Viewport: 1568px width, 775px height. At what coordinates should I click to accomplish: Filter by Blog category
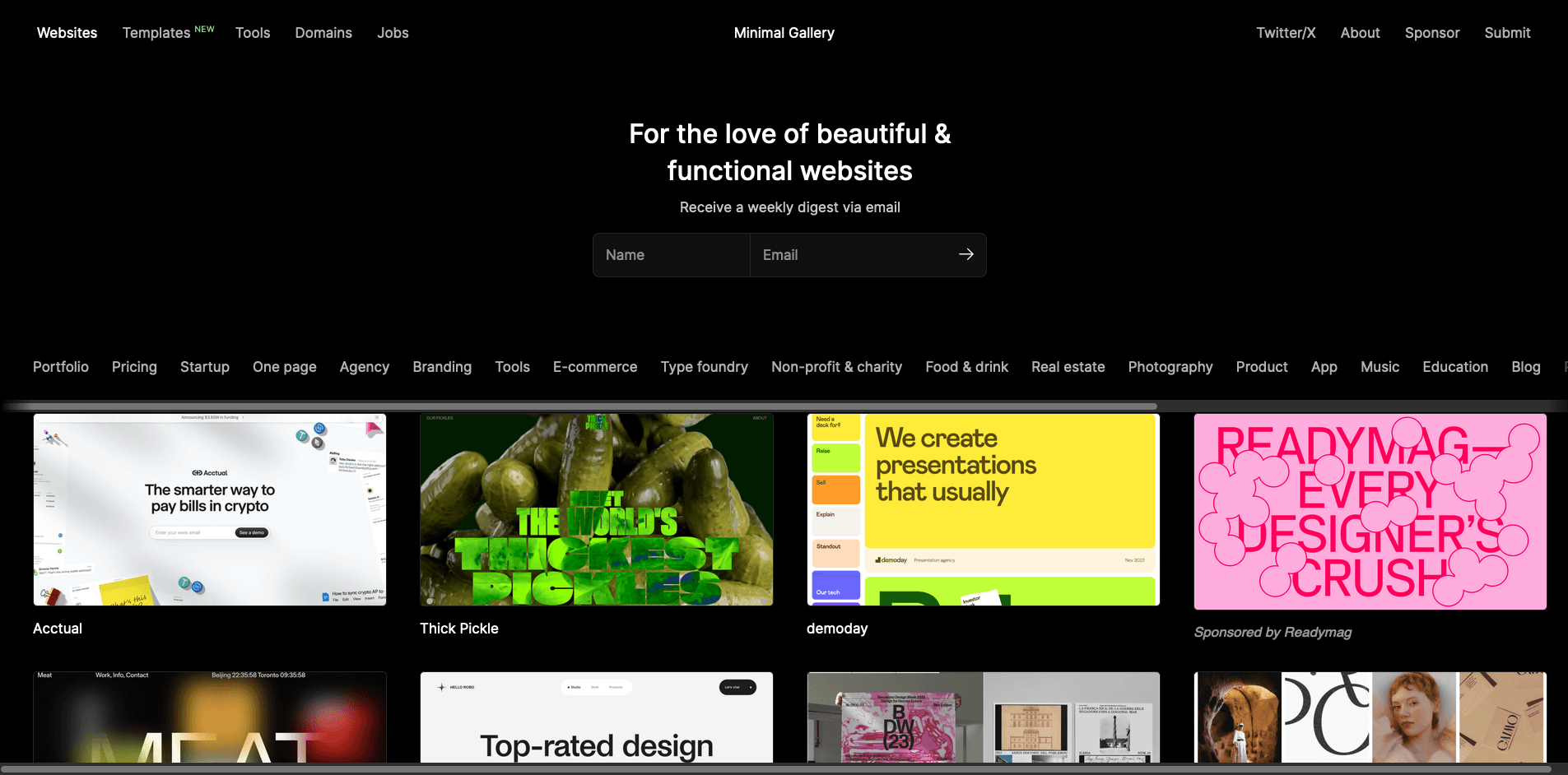[1526, 367]
